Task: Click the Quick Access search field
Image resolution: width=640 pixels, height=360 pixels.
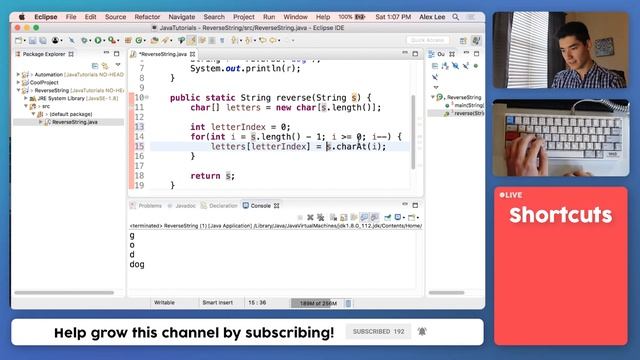Action: (428, 40)
